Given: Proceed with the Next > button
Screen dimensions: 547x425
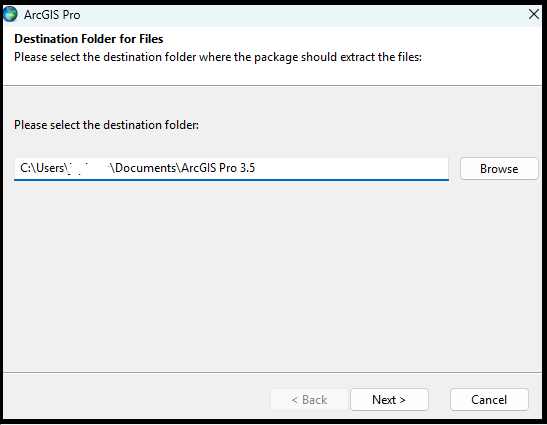Looking at the screenshot, I should point(389,400).
